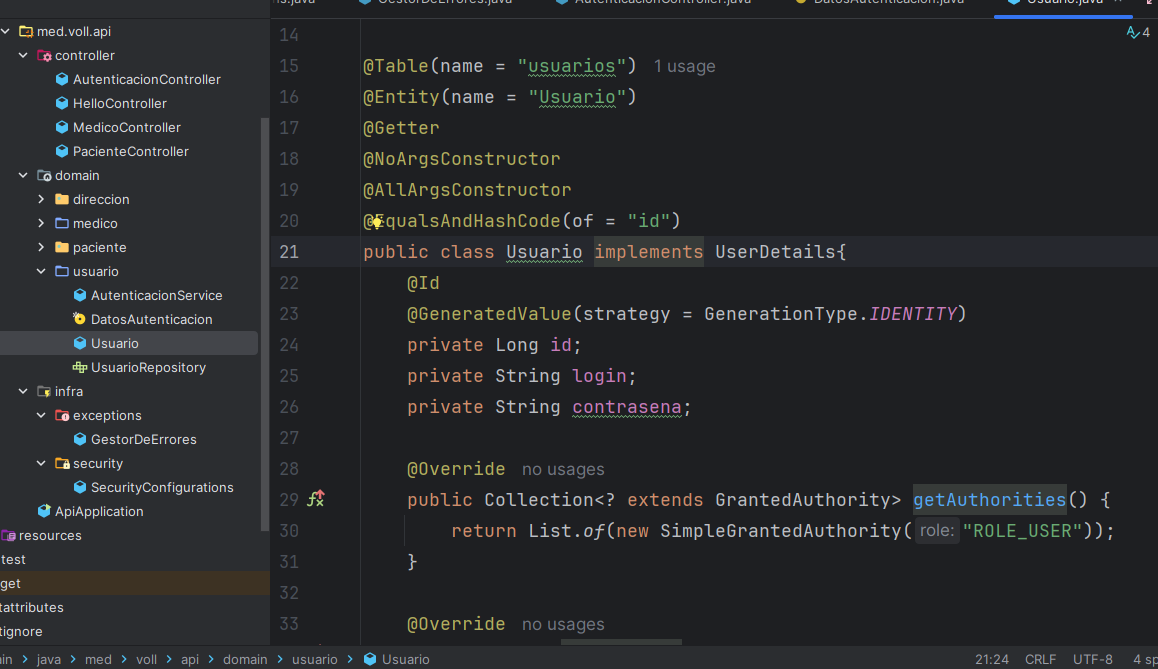The image size is (1158, 669).
Task: Click the paciente folder icon
Action: tap(62, 247)
